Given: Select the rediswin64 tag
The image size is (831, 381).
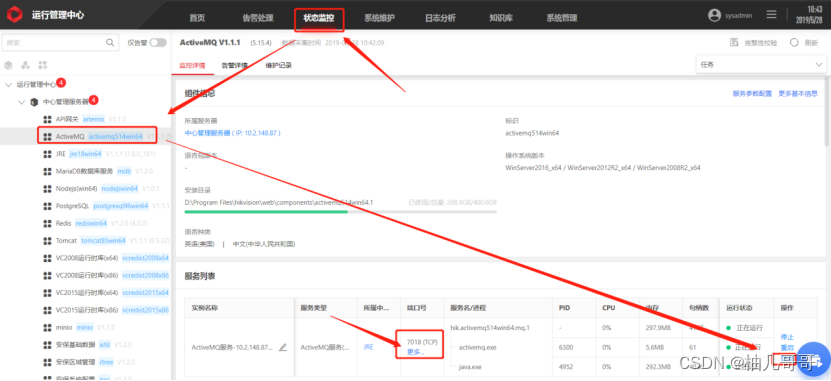Looking at the screenshot, I should (91, 223).
